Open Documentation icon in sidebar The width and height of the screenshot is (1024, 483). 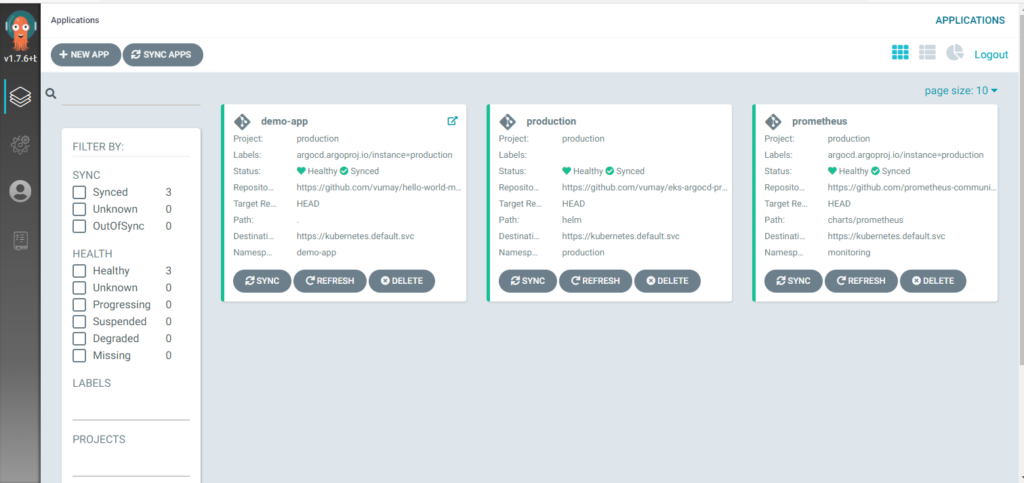20,240
